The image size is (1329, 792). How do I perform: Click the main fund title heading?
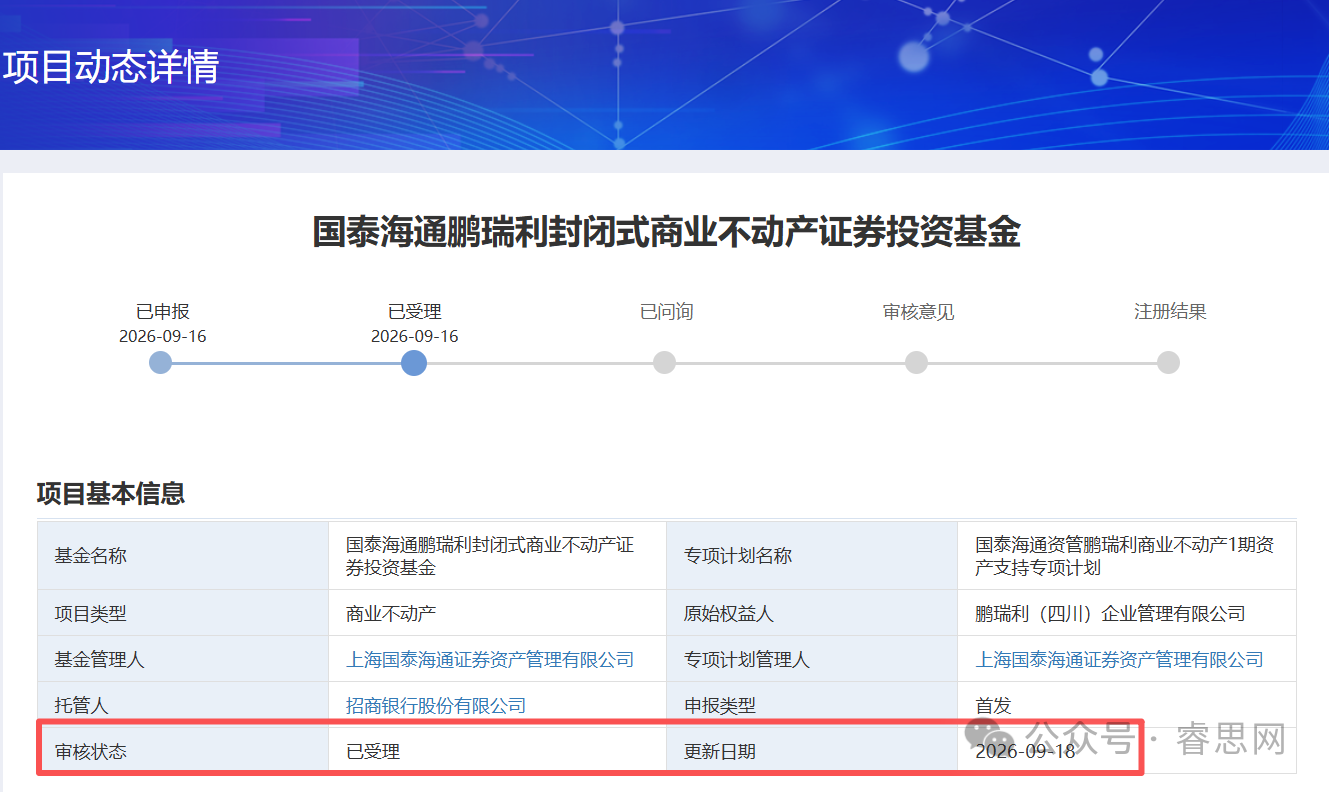666,232
